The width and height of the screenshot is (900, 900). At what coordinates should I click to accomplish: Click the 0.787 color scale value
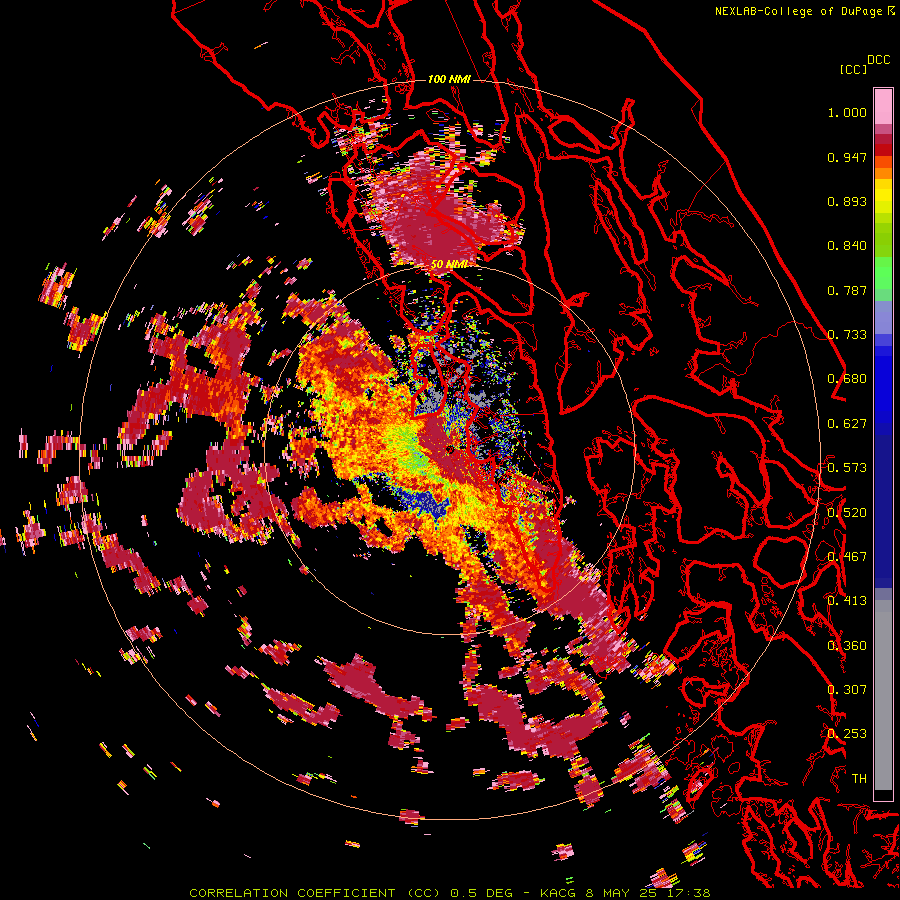pos(847,290)
